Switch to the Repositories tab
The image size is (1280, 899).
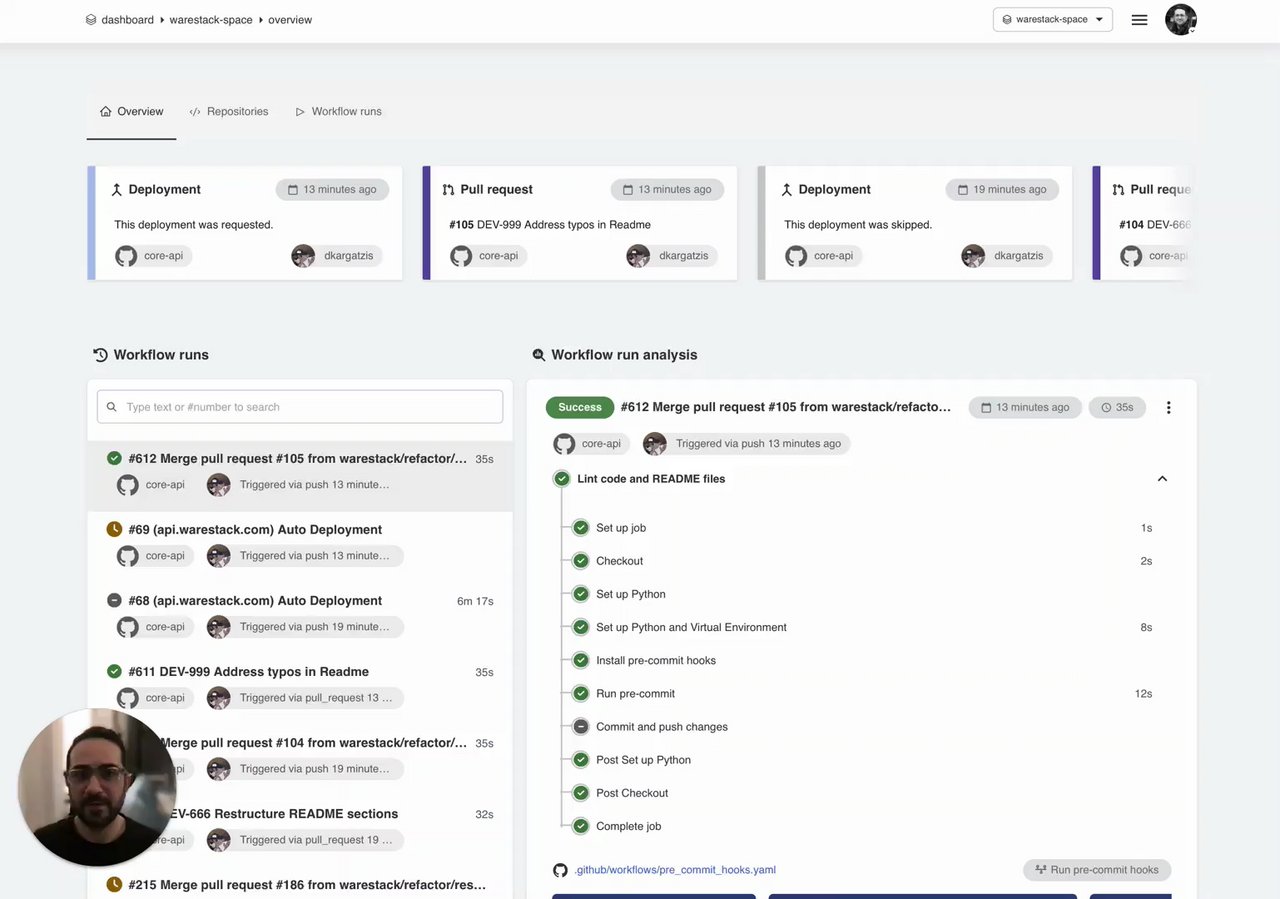pyautogui.click(x=229, y=112)
